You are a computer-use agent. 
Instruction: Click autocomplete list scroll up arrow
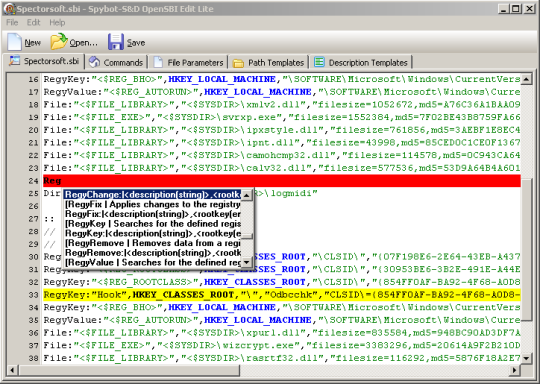tap(247, 196)
